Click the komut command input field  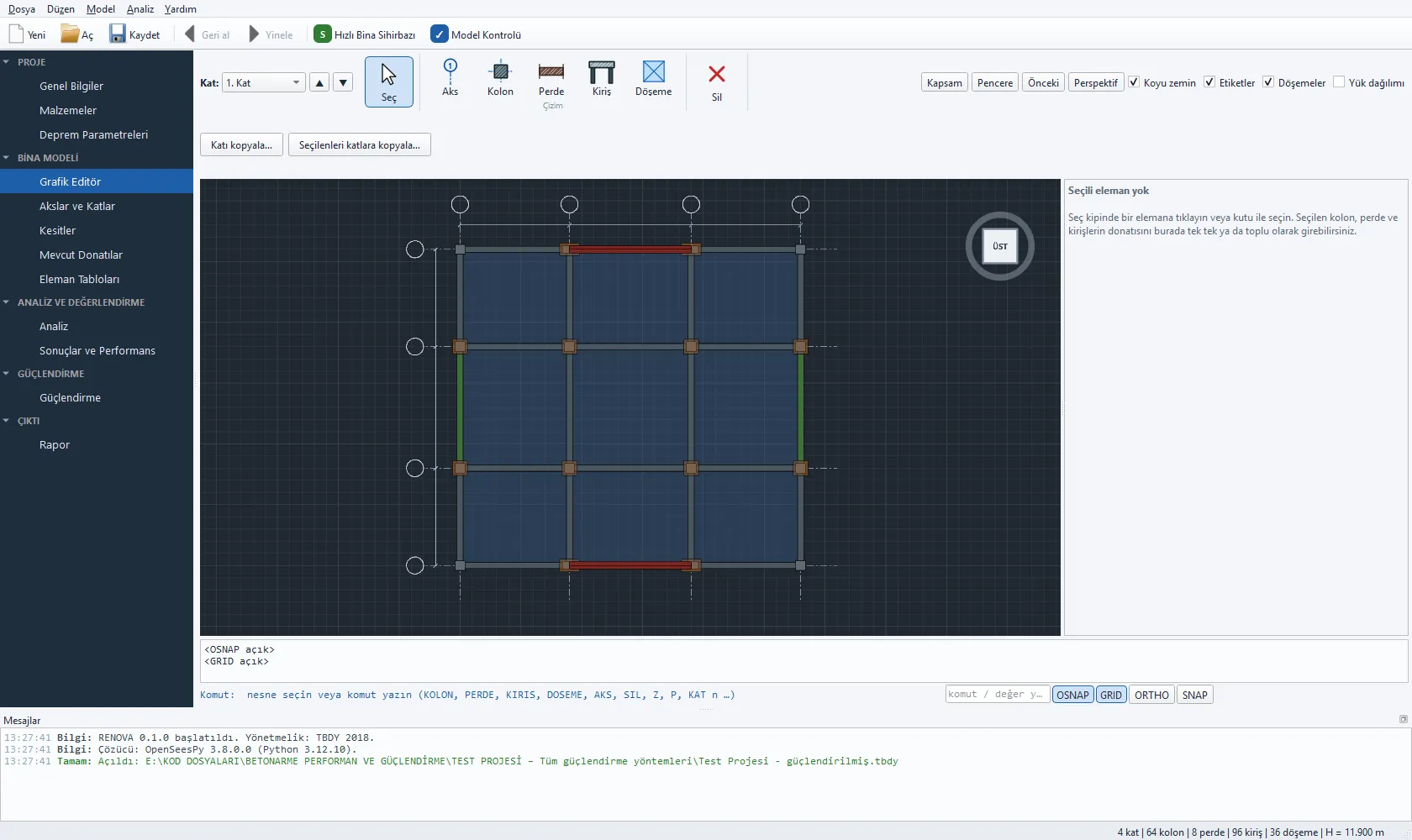[x=997, y=694]
